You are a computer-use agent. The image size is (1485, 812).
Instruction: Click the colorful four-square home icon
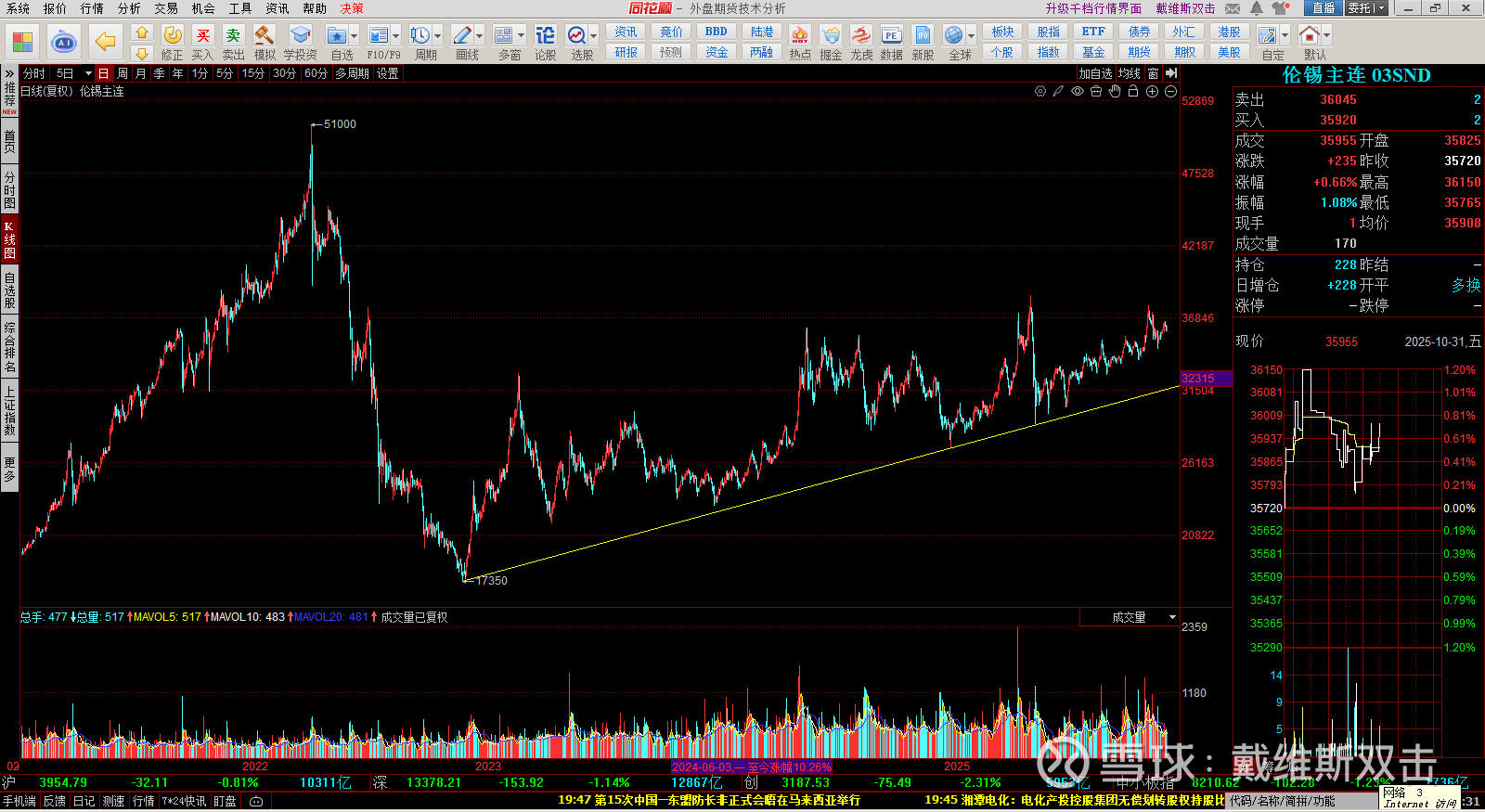point(22,42)
